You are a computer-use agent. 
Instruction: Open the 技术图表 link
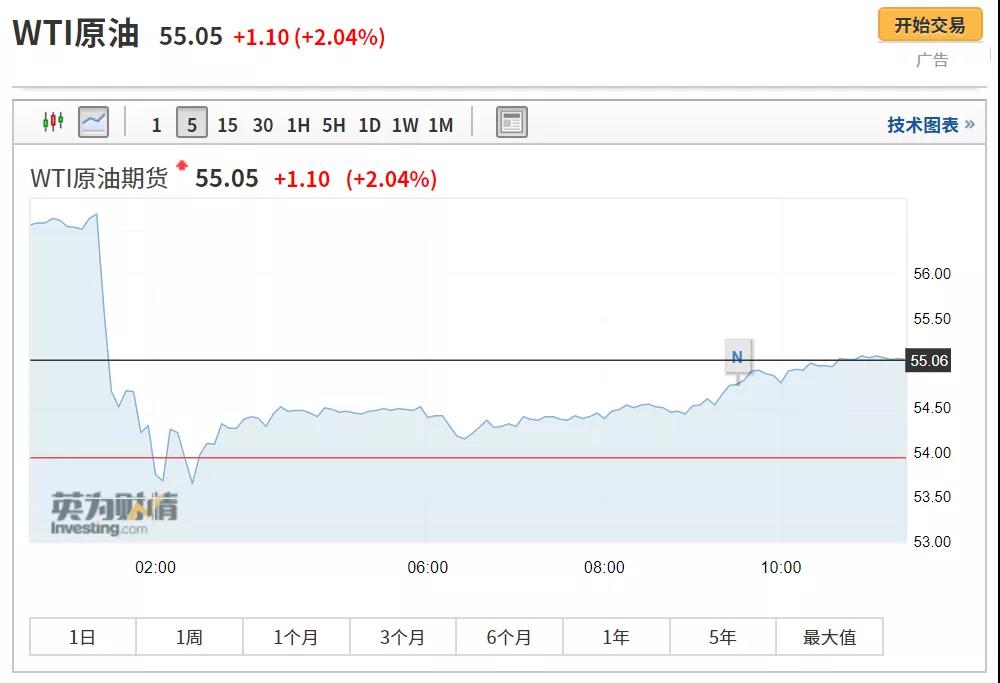tap(930, 125)
